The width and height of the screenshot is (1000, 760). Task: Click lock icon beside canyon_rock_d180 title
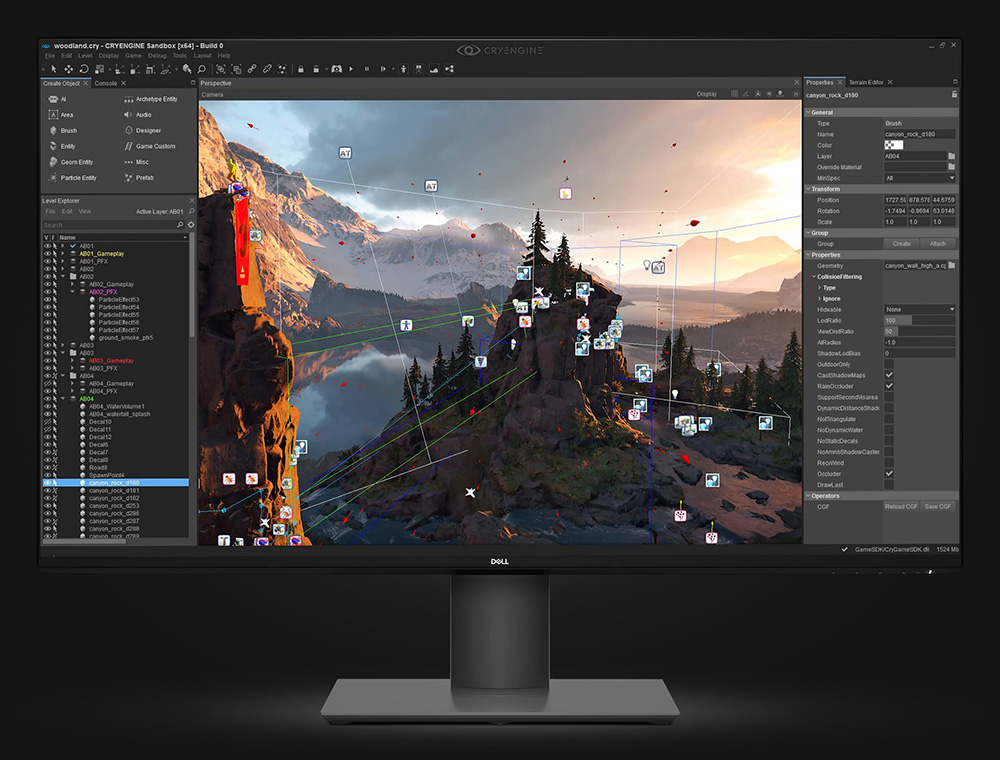[954, 94]
